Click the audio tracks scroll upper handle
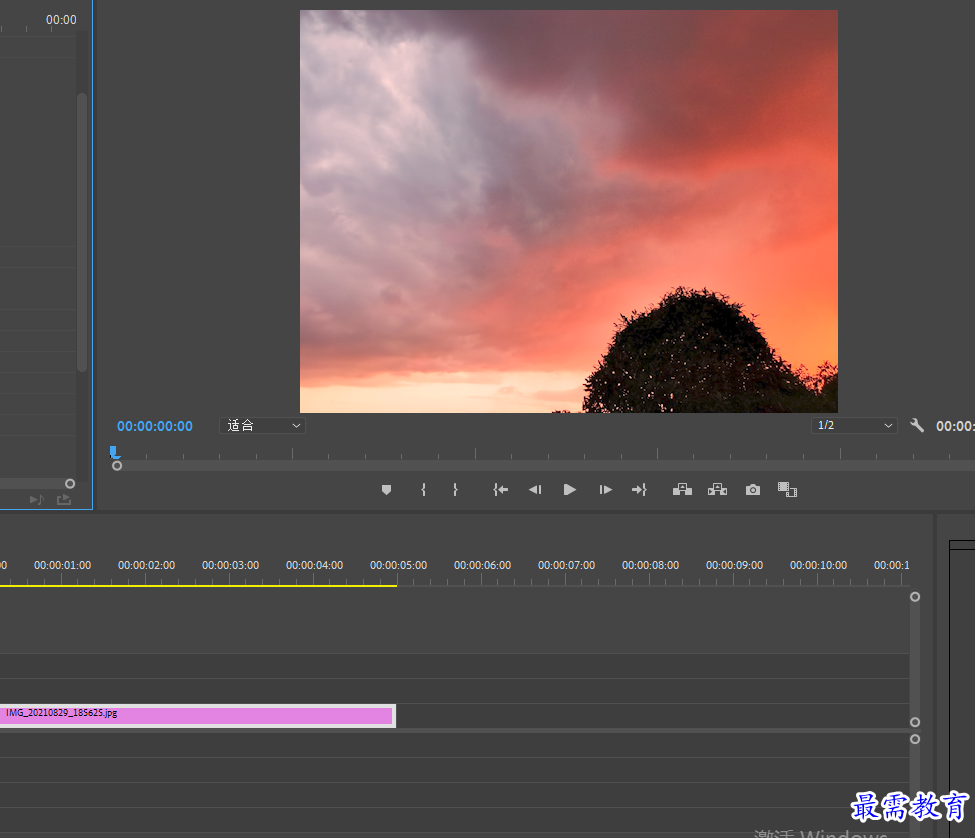 (x=915, y=739)
